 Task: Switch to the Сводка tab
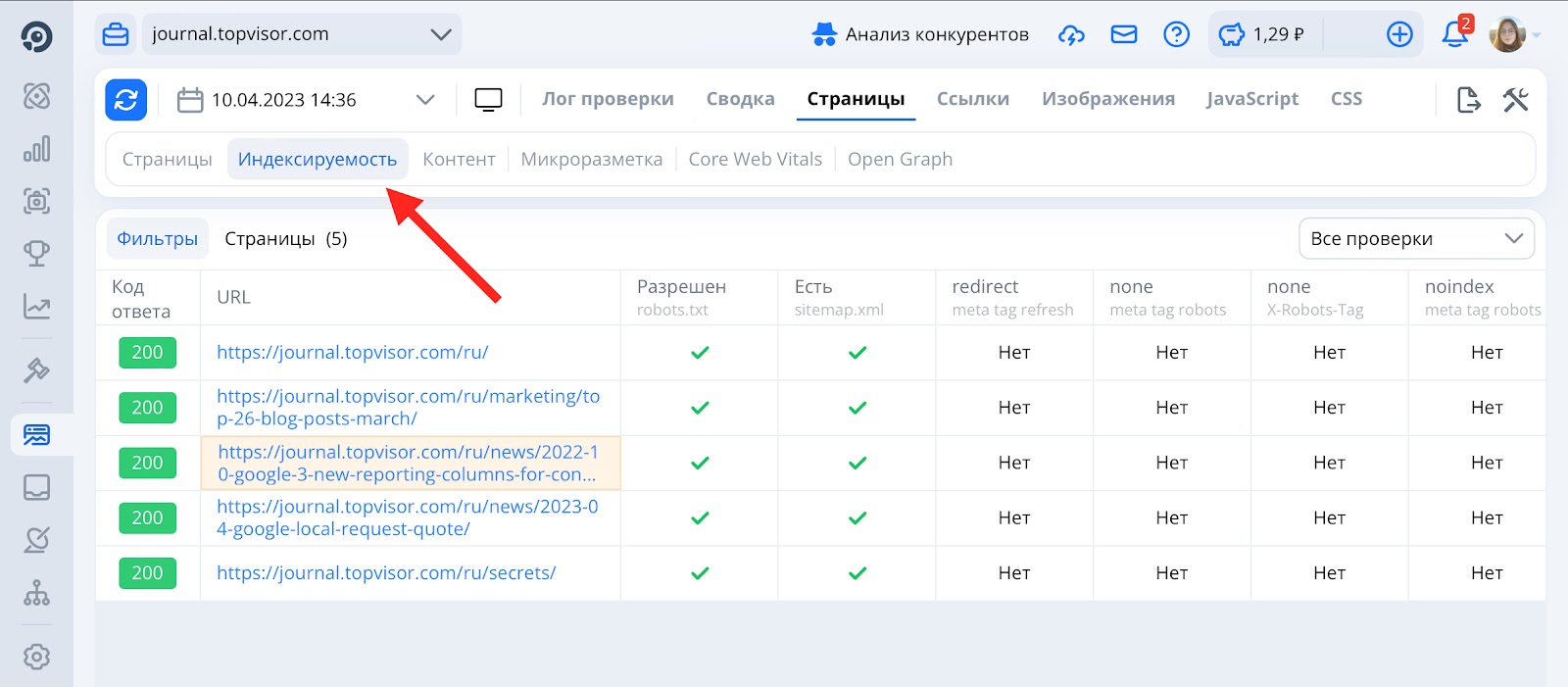[740, 99]
